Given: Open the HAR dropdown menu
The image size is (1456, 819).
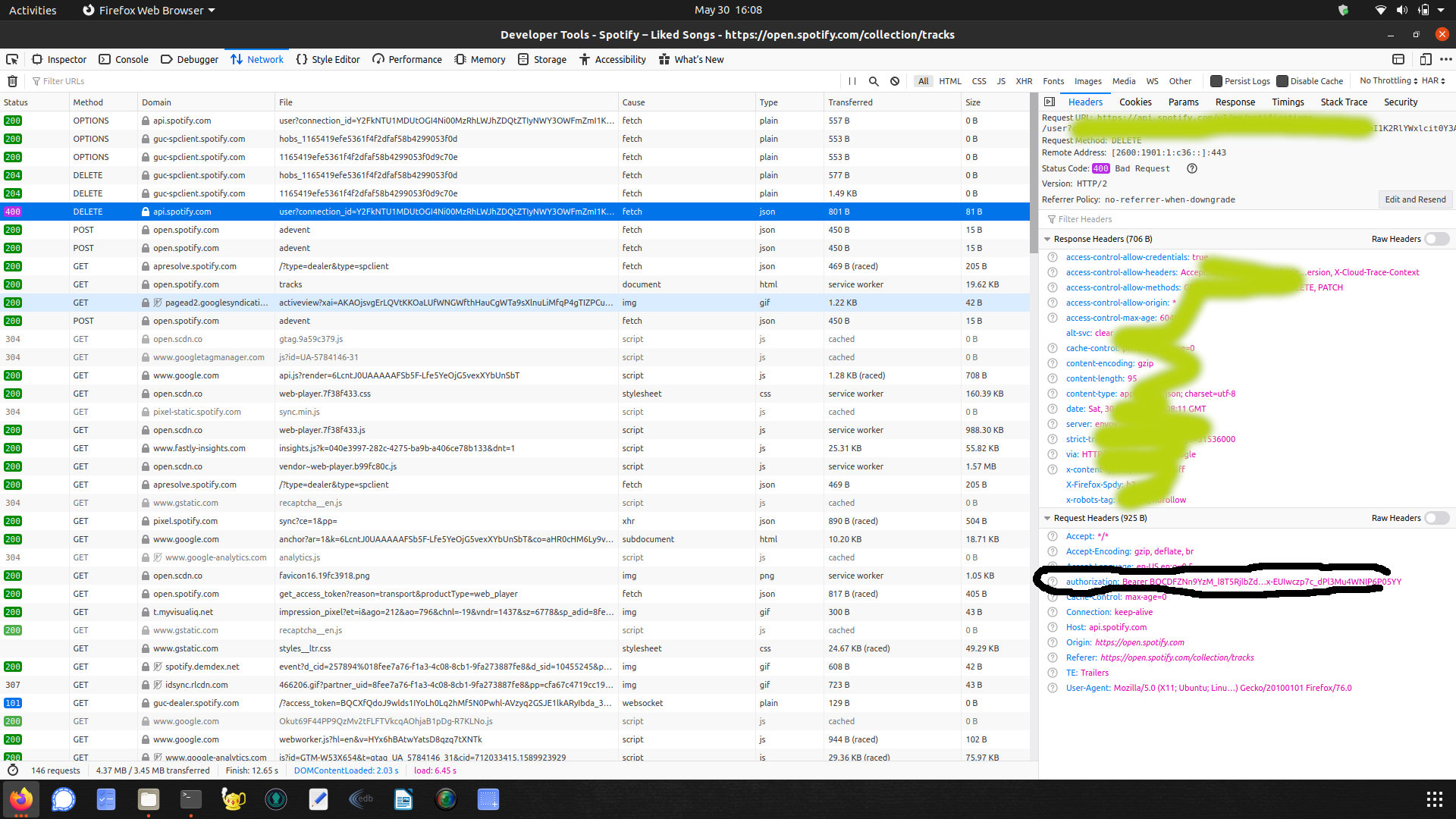Looking at the screenshot, I should point(1433,81).
